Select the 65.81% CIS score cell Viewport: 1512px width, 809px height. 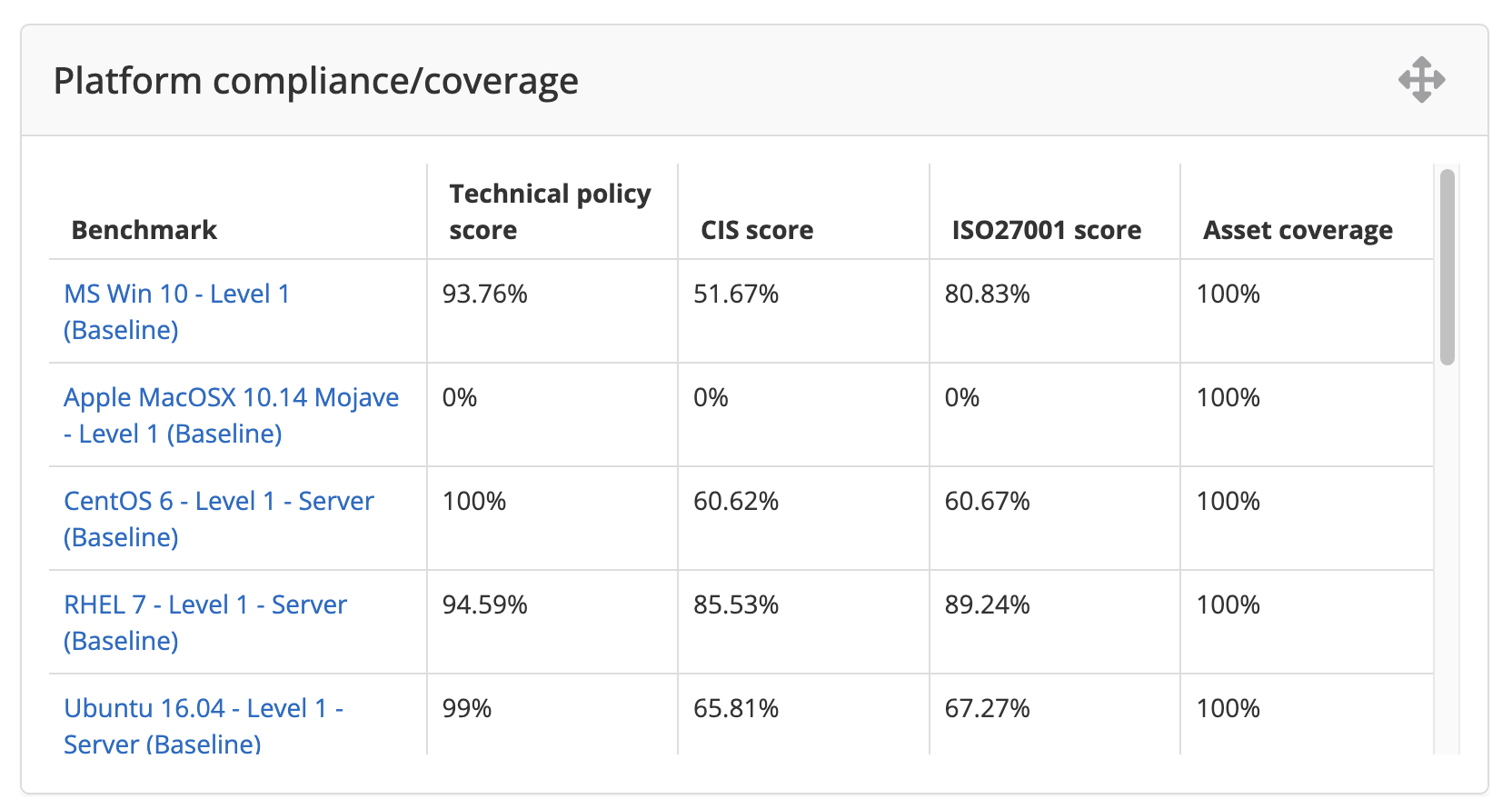click(x=736, y=709)
